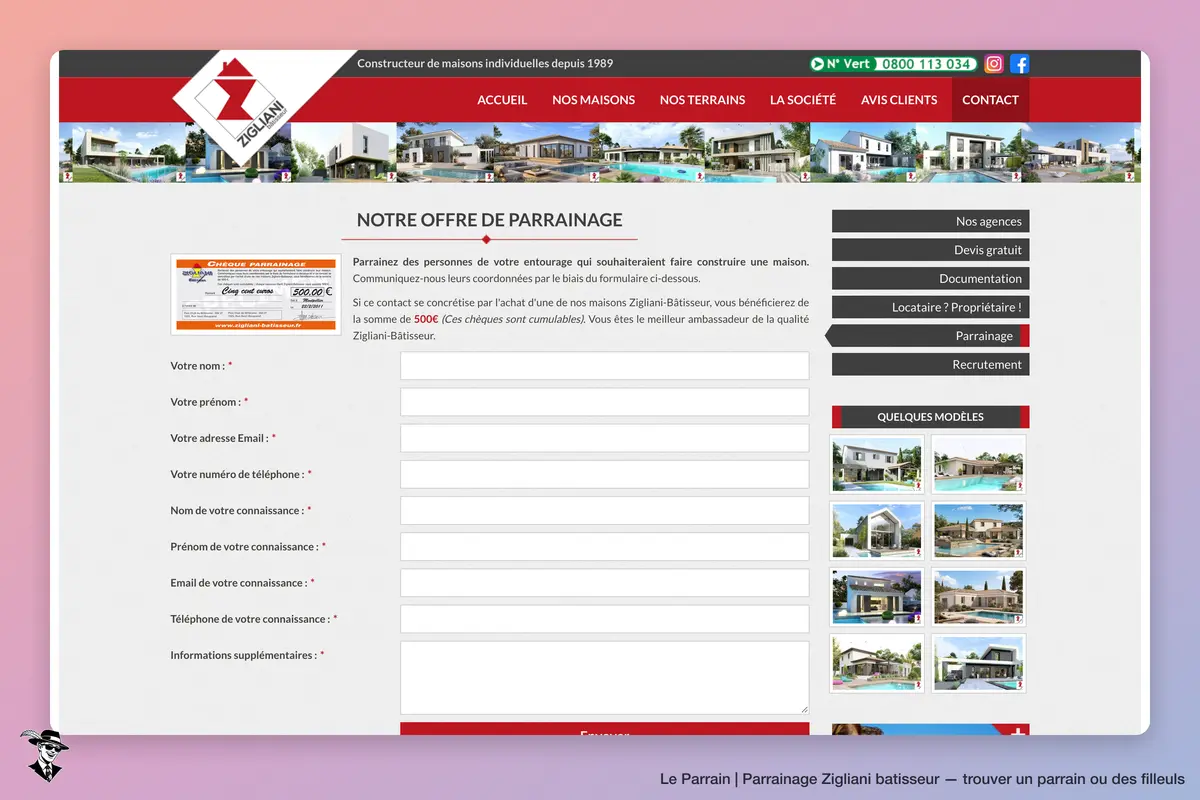Open third-row right model thumbnail
The image size is (1200, 800).
tap(979, 597)
